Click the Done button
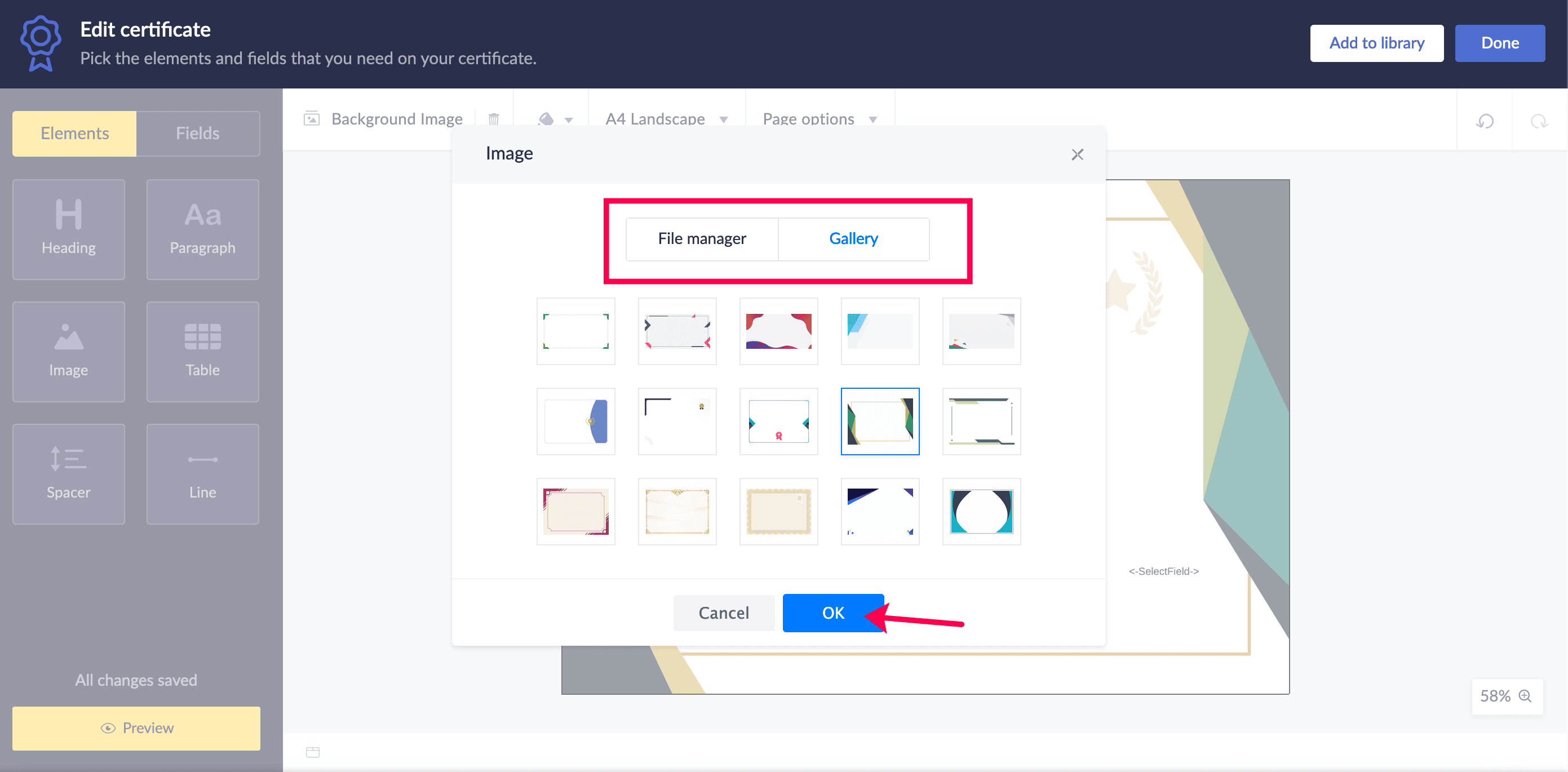Image resolution: width=1568 pixels, height=772 pixels. 1500,43
